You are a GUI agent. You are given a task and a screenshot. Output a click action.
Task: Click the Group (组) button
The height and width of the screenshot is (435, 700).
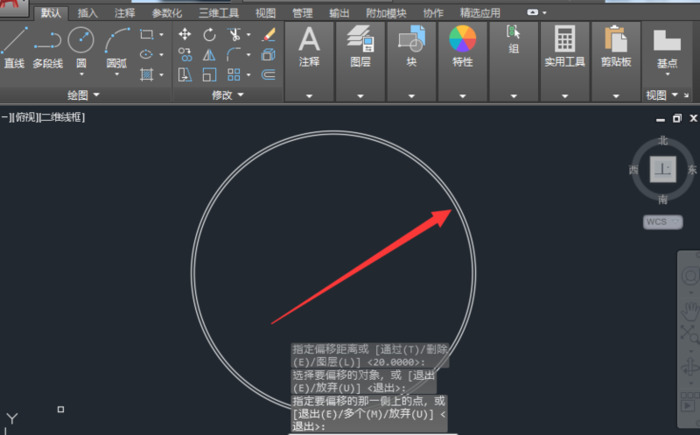(514, 38)
